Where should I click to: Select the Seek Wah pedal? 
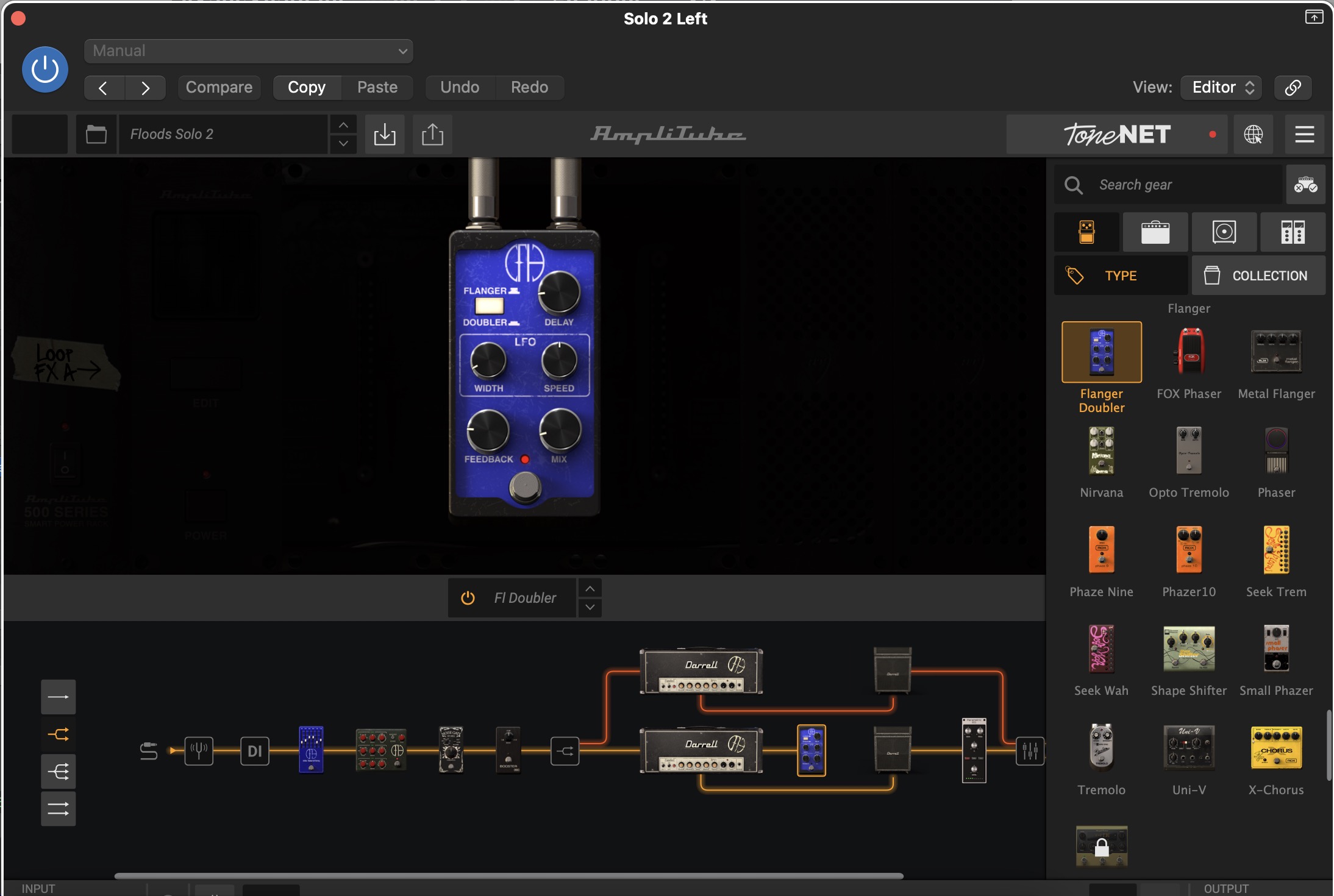click(x=1102, y=649)
